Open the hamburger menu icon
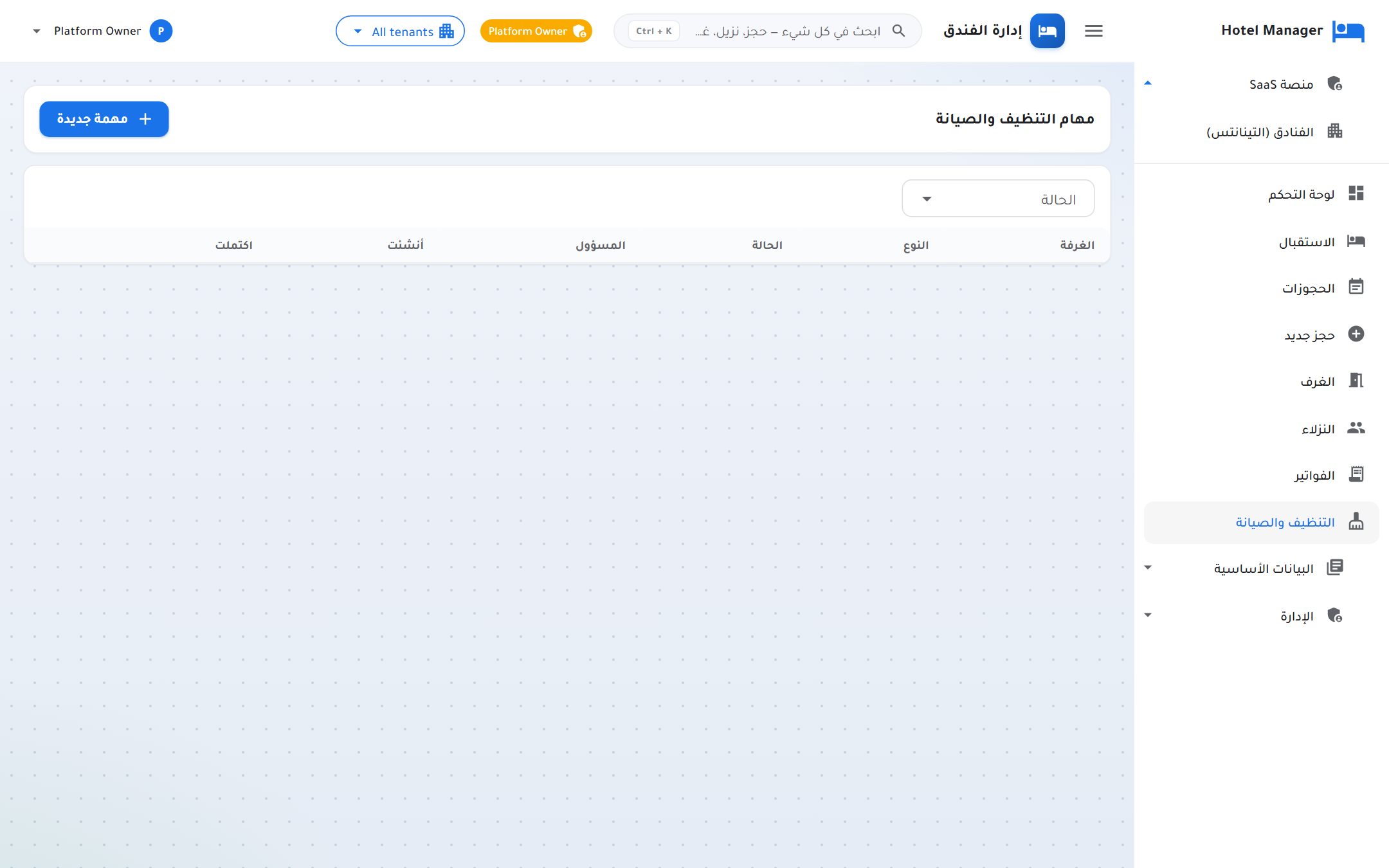 click(x=1093, y=31)
